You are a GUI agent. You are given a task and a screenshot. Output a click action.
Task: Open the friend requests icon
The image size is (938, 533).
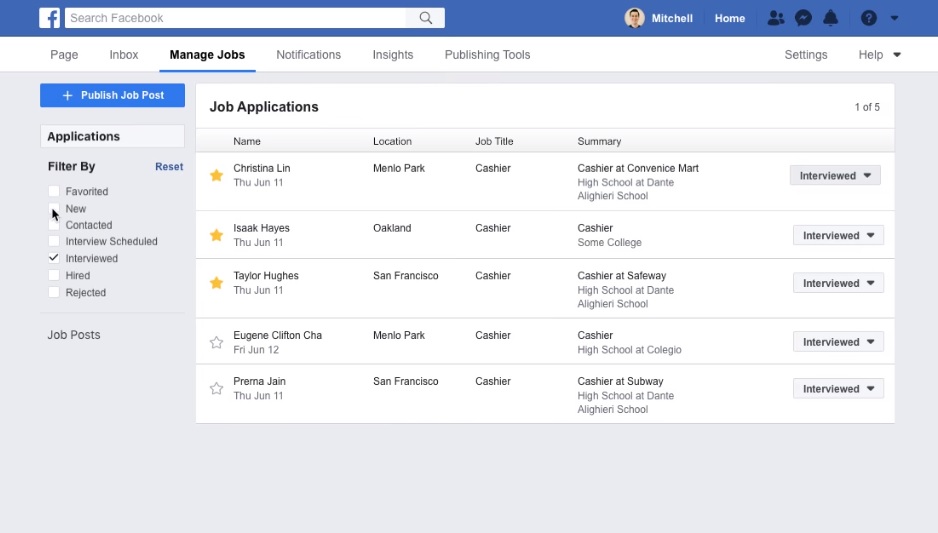coord(776,18)
